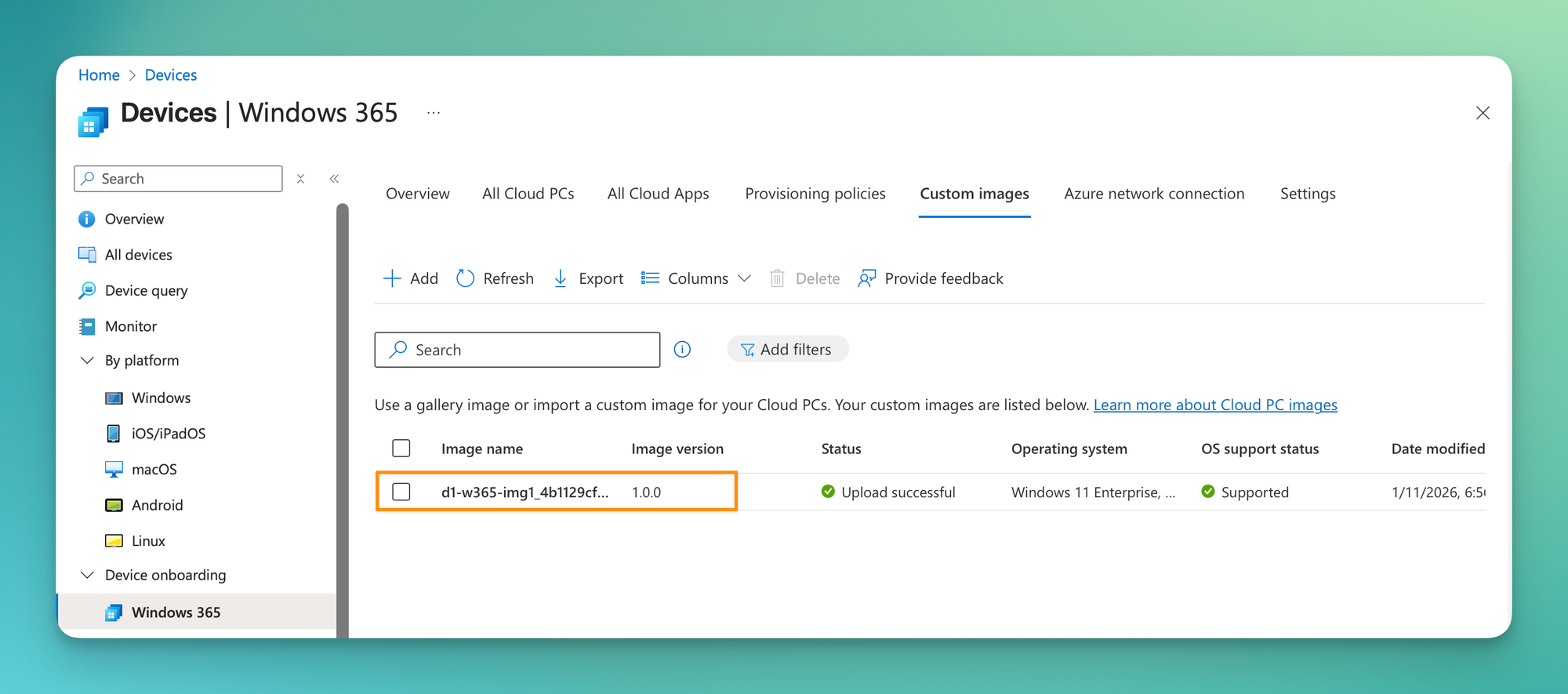The width and height of the screenshot is (1568, 694).
Task: Click the Refresh label
Action: point(508,278)
